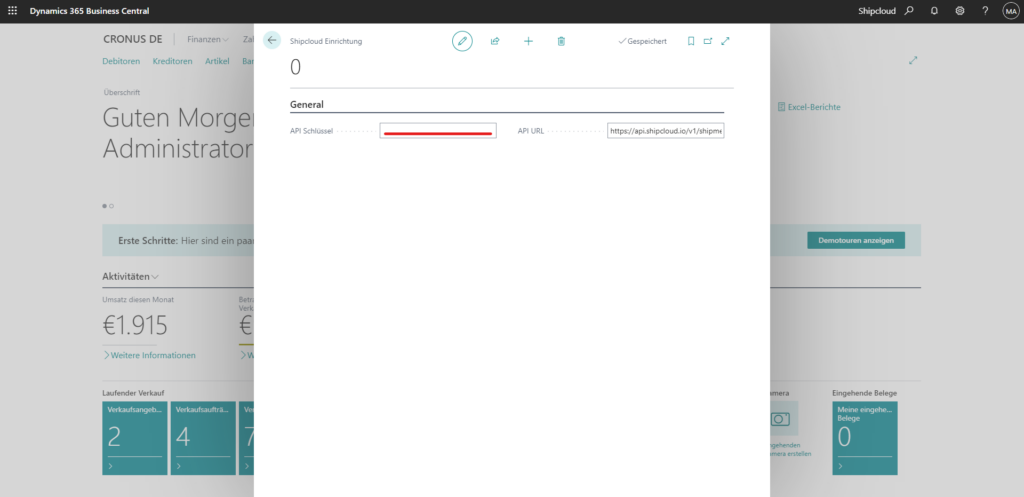Open the settings gear in the top bar
The image size is (1024, 497).
[960, 10]
